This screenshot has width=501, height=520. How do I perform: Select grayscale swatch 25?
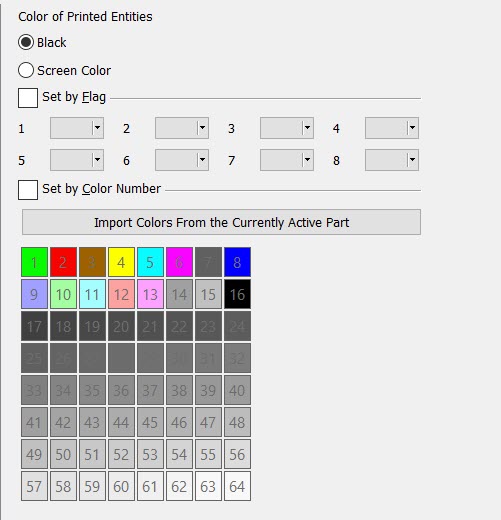click(34, 358)
